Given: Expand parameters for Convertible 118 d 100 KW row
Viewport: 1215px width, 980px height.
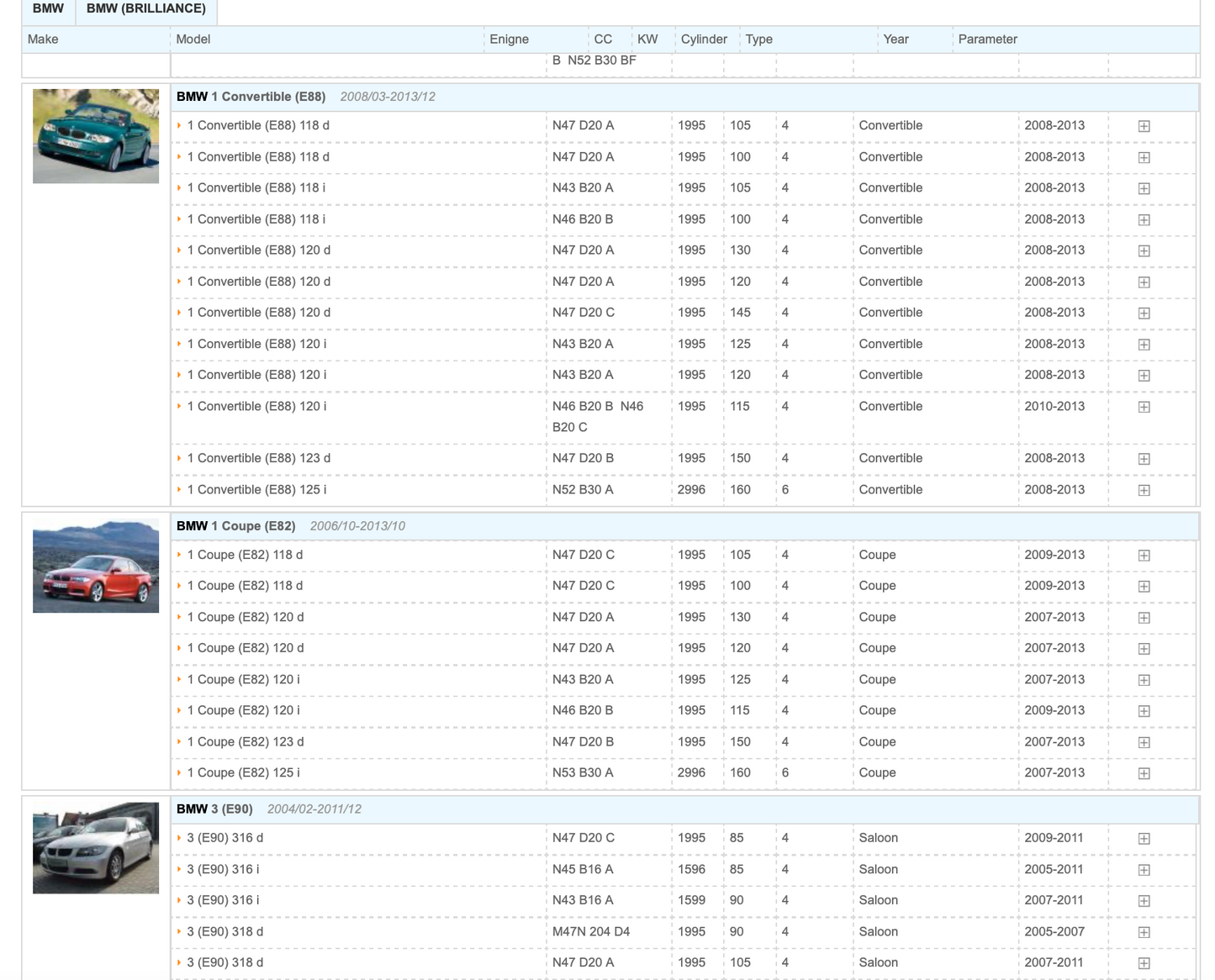Looking at the screenshot, I should coord(1144,157).
